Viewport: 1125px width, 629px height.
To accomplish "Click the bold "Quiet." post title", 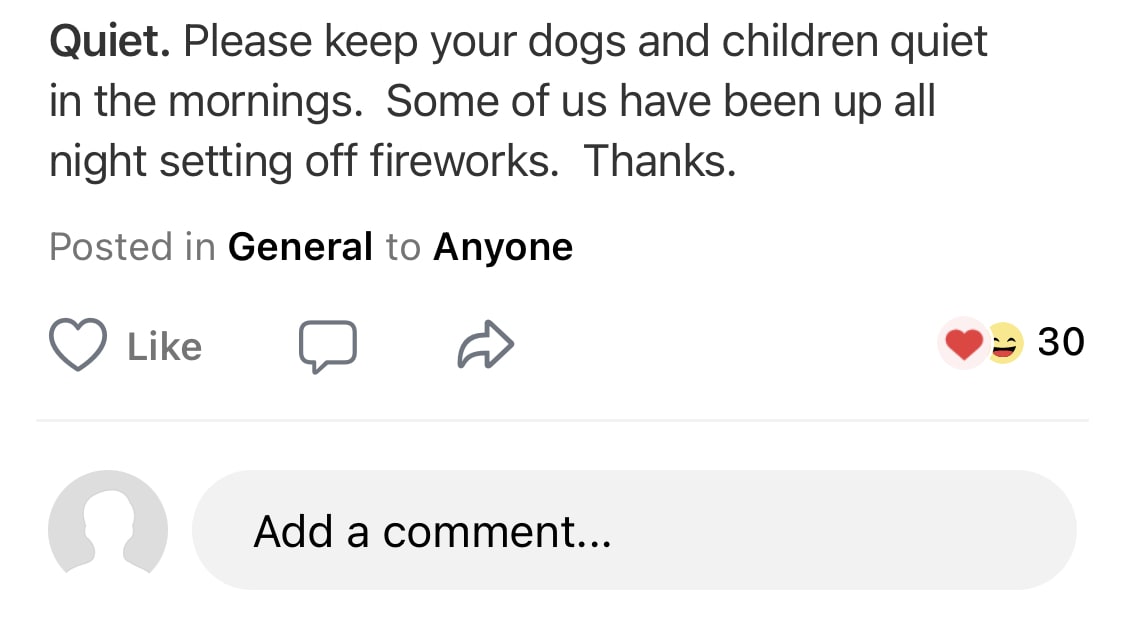I will (110, 41).
